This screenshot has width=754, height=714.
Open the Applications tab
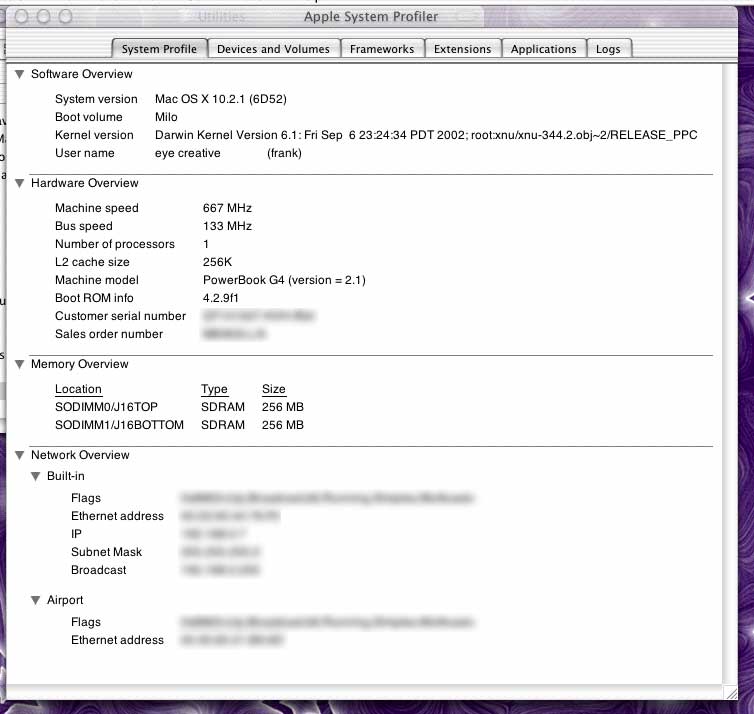pos(543,49)
